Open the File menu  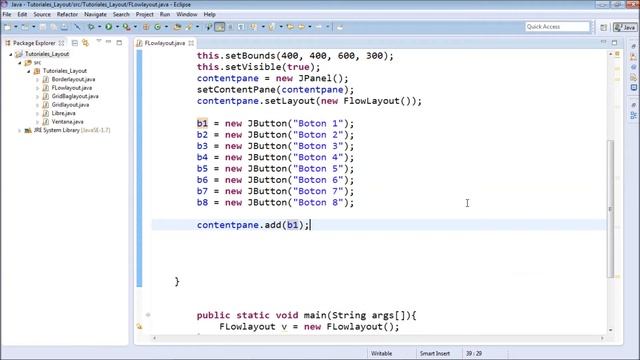(x=7, y=14)
